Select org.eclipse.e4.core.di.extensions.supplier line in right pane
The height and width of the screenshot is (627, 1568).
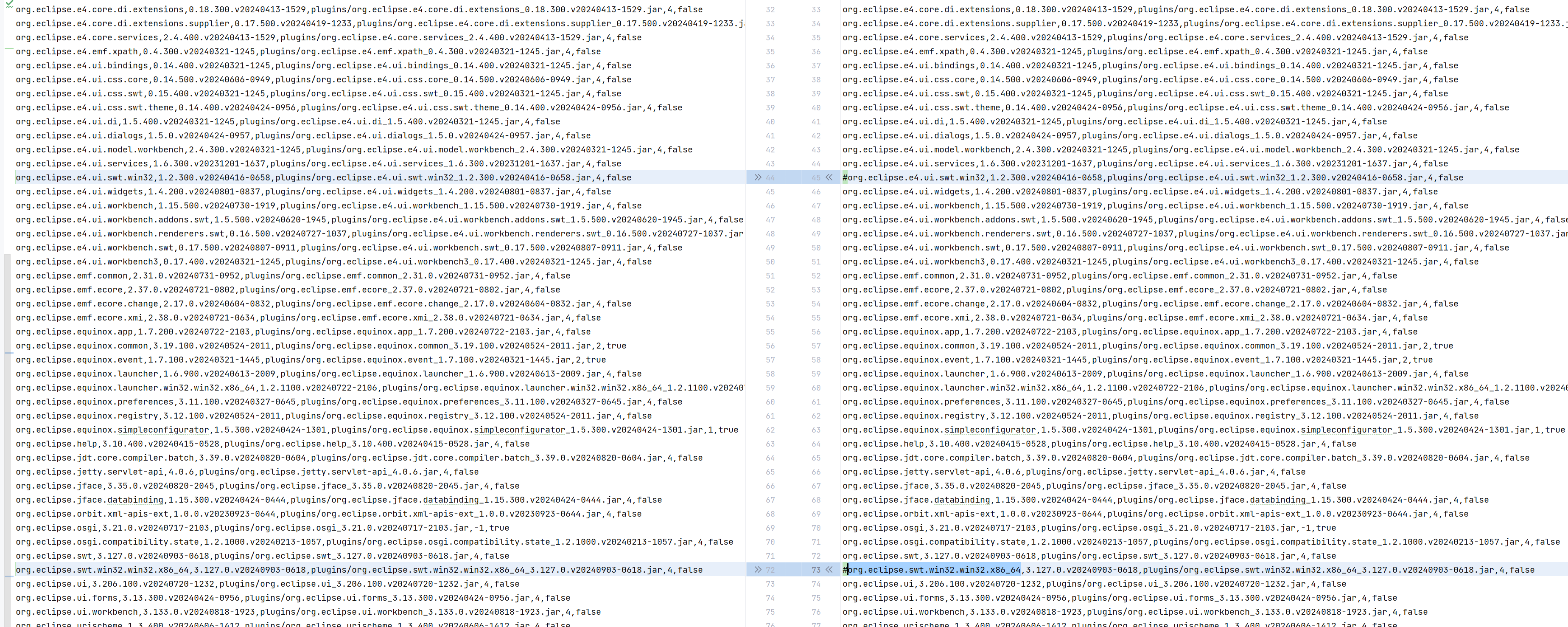tap(1205, 23)
